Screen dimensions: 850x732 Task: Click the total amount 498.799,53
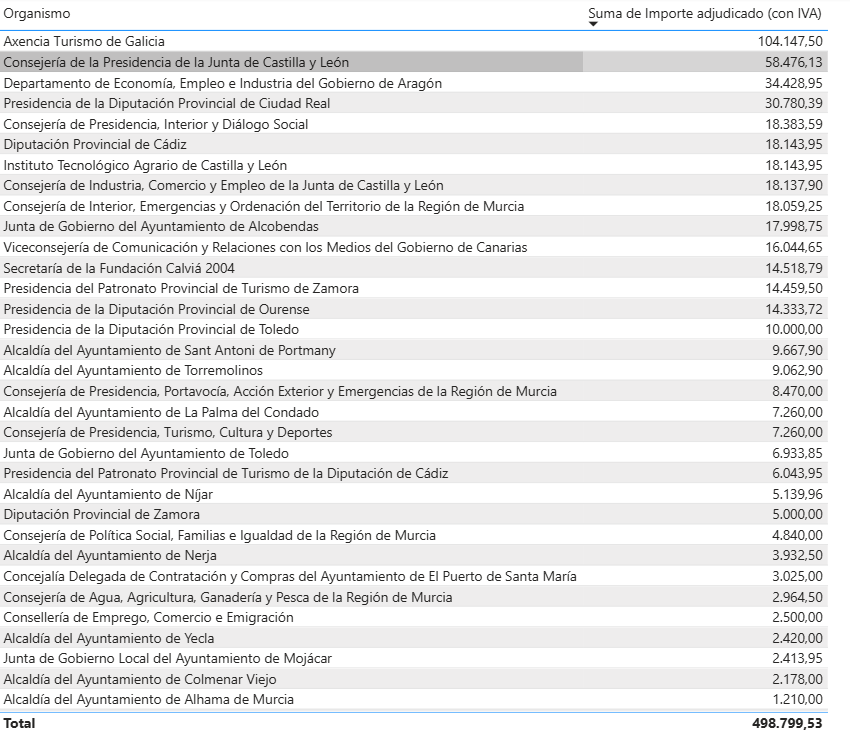787,723
